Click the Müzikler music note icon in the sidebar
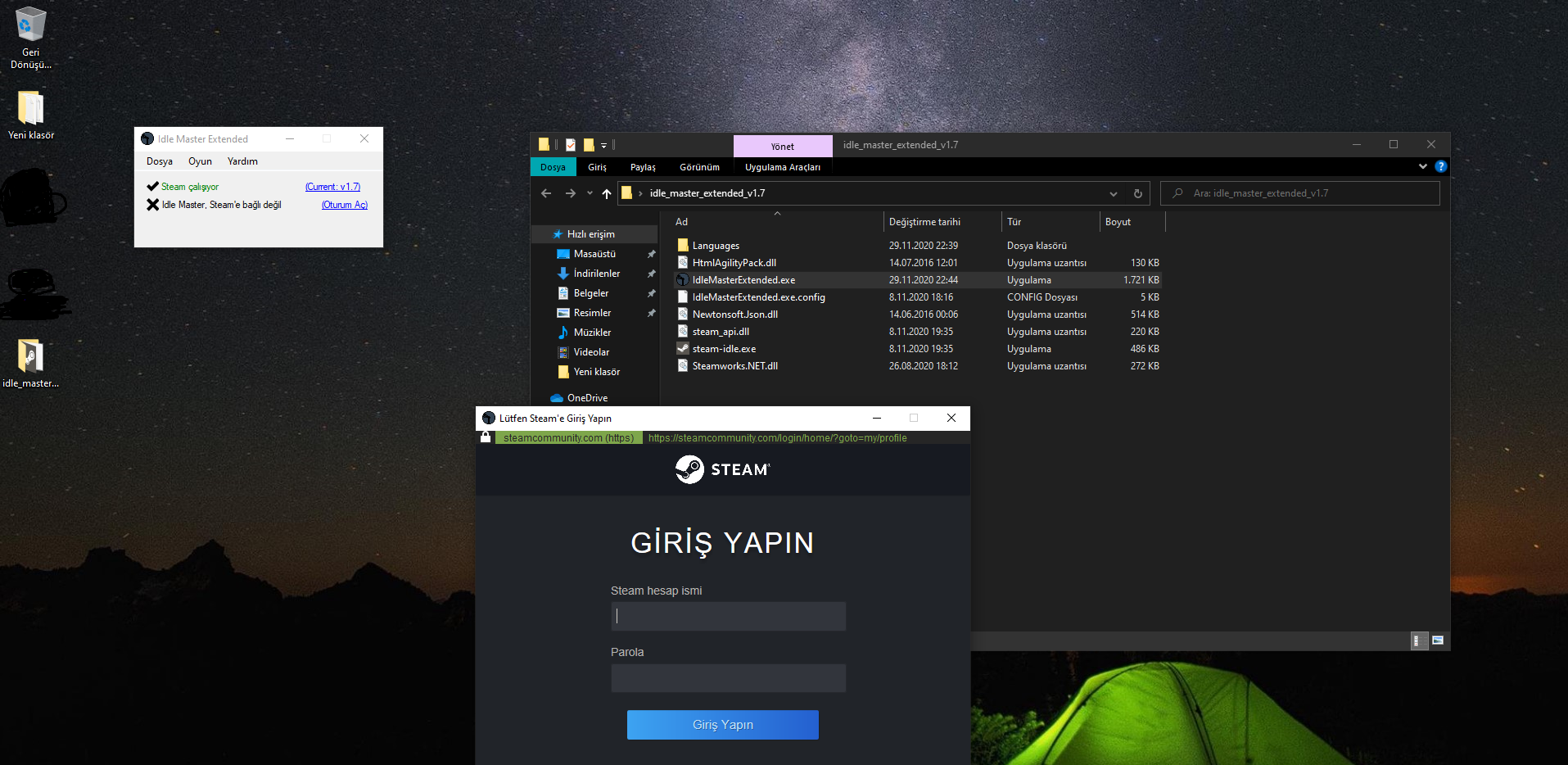This screenshot has width=1568, height=765. (x=563, y=333)
